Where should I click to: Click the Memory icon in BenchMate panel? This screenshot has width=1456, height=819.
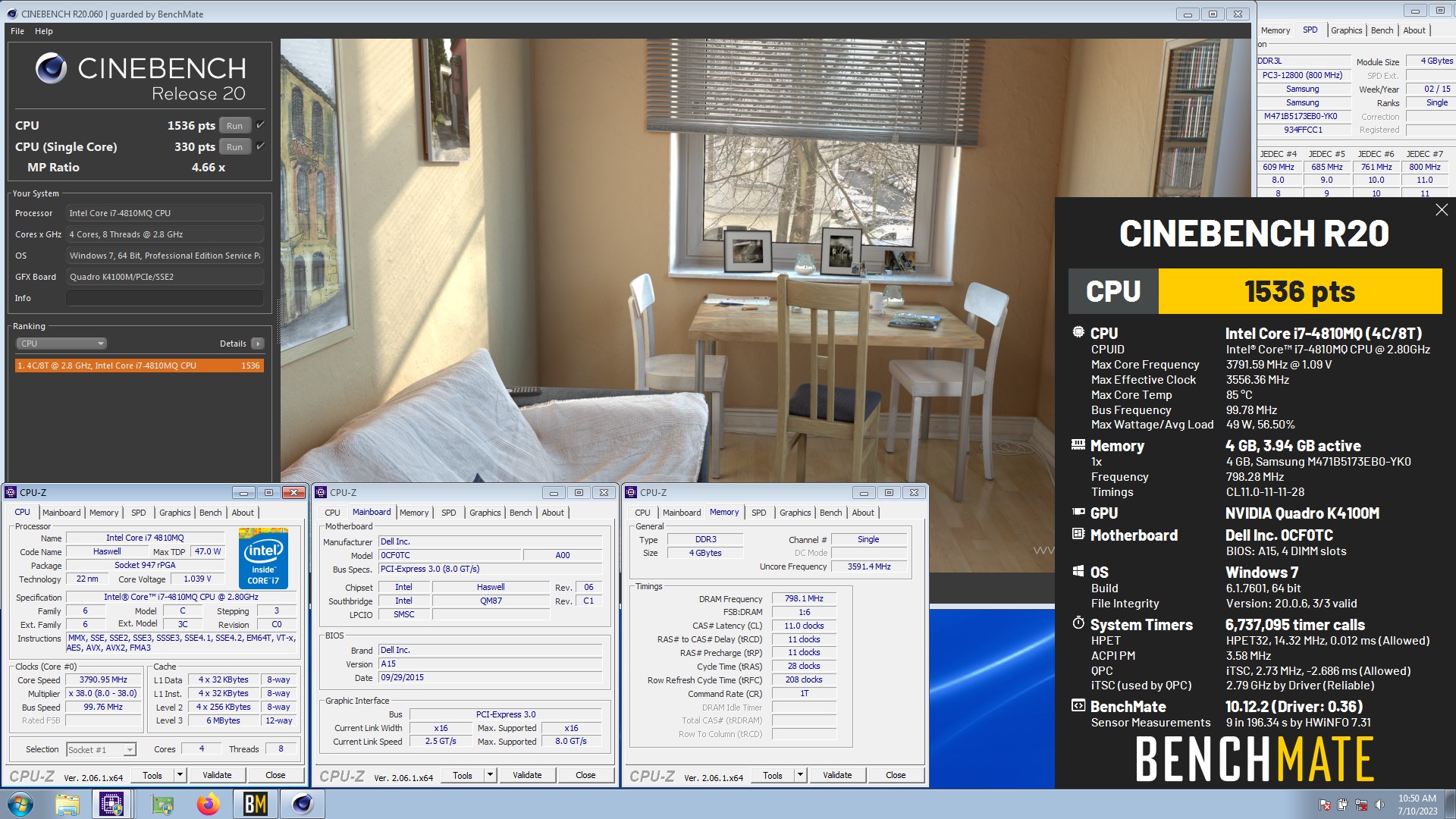pyautogui.click(x=1078, y=445)
